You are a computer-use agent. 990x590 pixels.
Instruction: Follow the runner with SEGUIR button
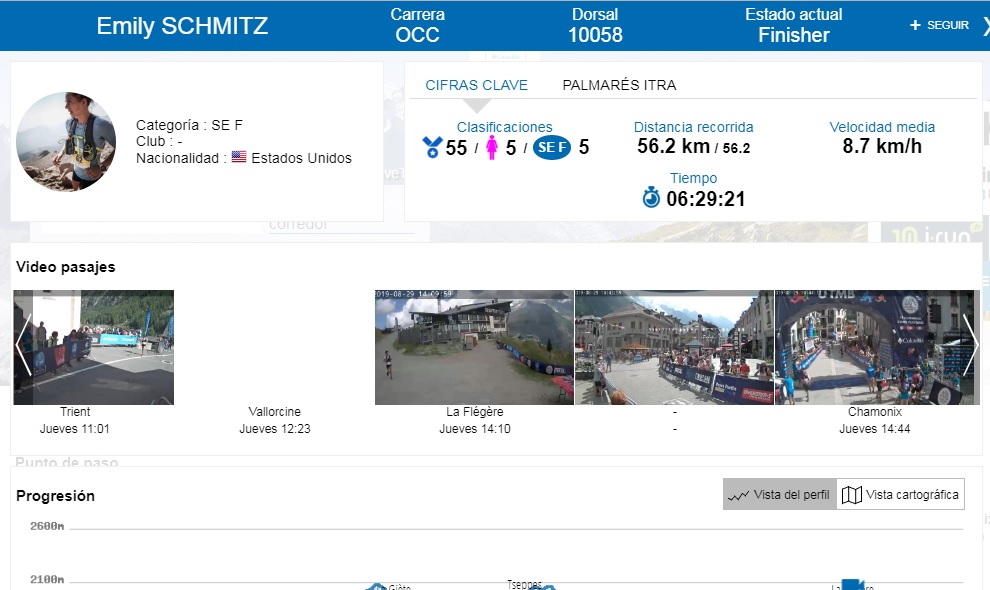click(x=939, y=25)
